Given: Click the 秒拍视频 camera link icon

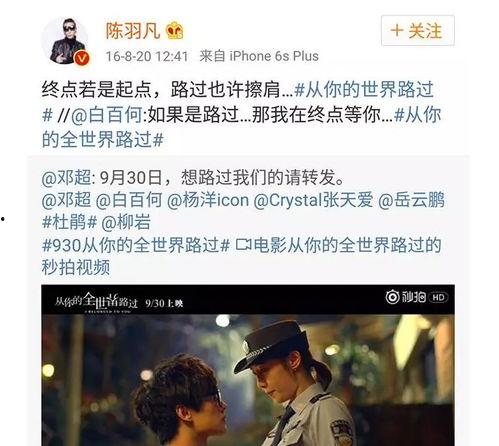Looking at the screenshot, I should point(244,245).
